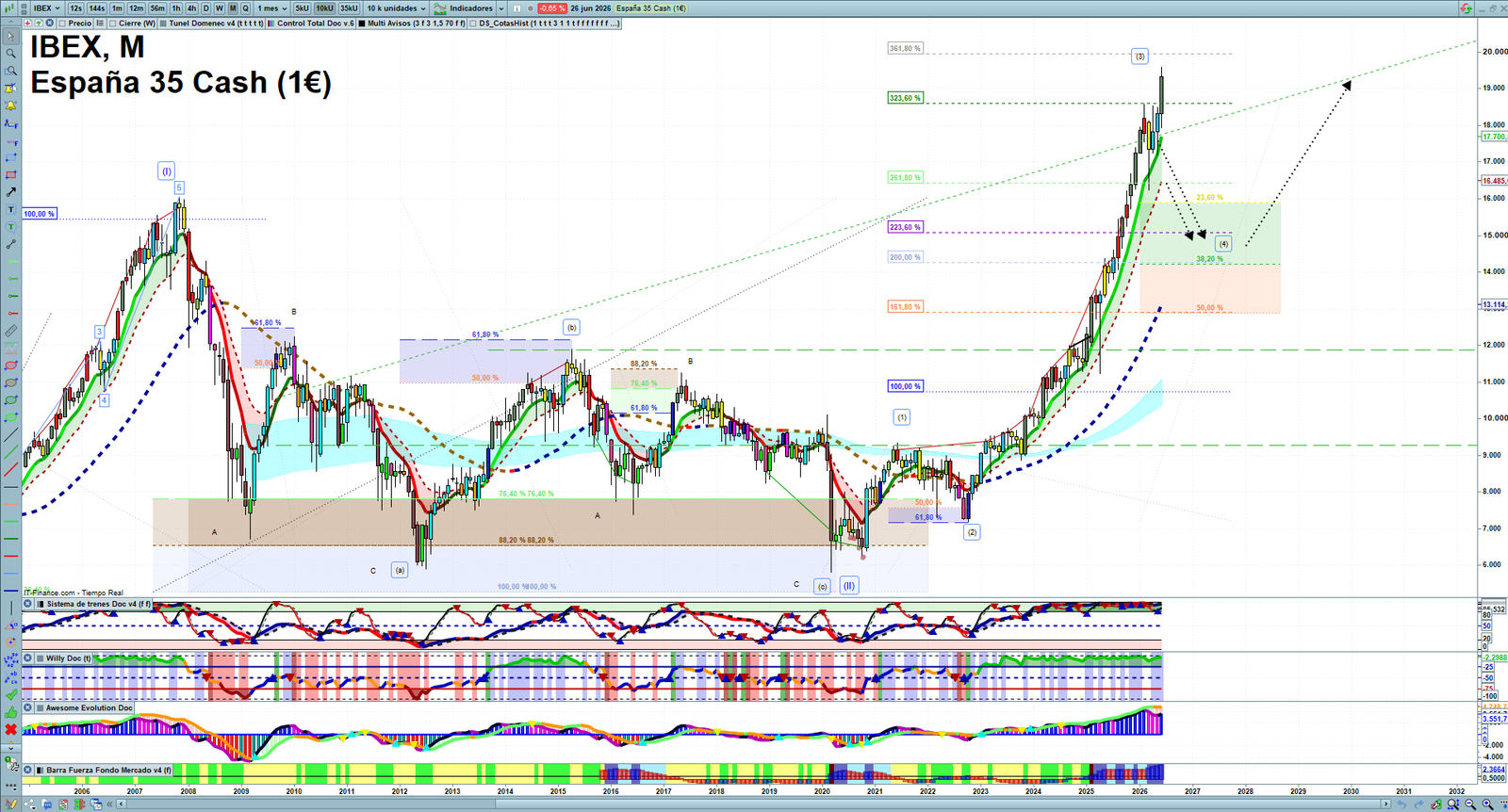The width and height of the screenshot is (1508, 812).
Task: Select the round green T text tool
Action: [x=10, y=226]
